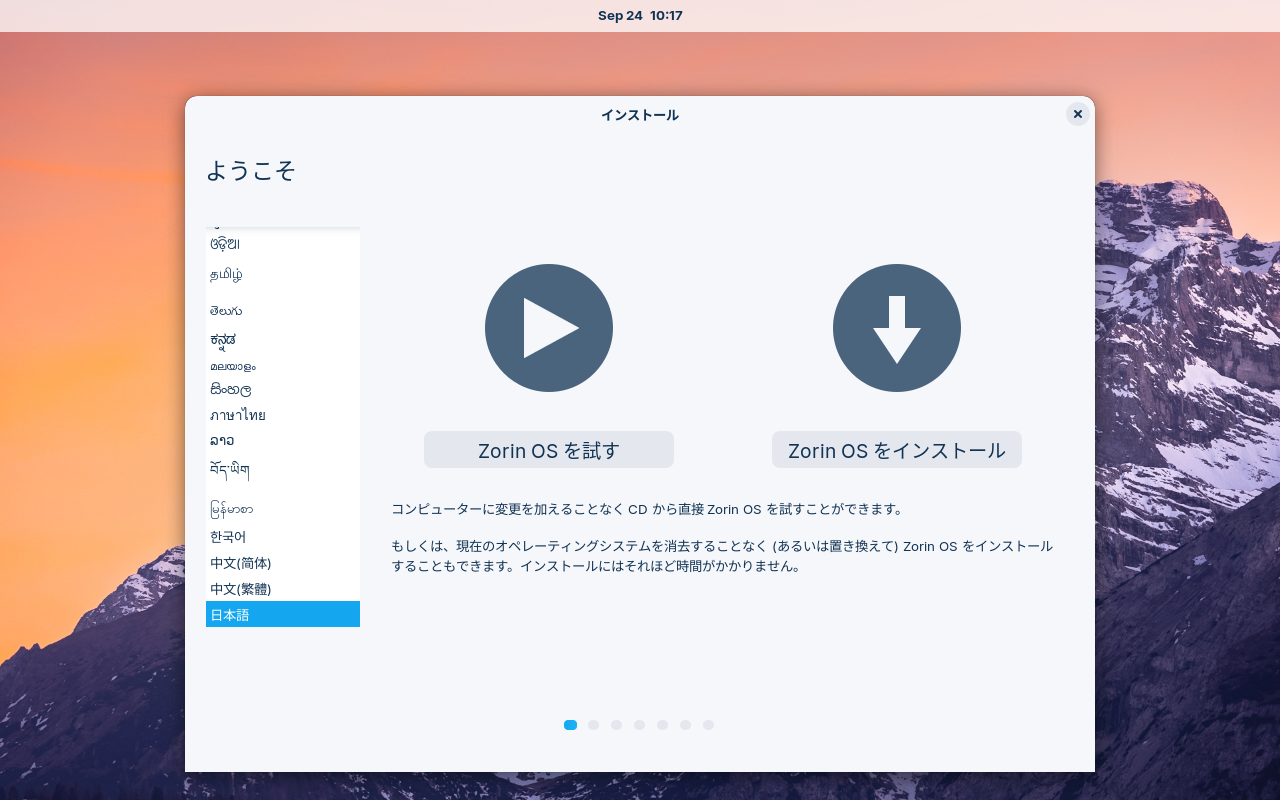Click the play icon to try Zorin OS
Image resolution: width=1280 pixels, height=800 pixels.
(x=549, y=328)
